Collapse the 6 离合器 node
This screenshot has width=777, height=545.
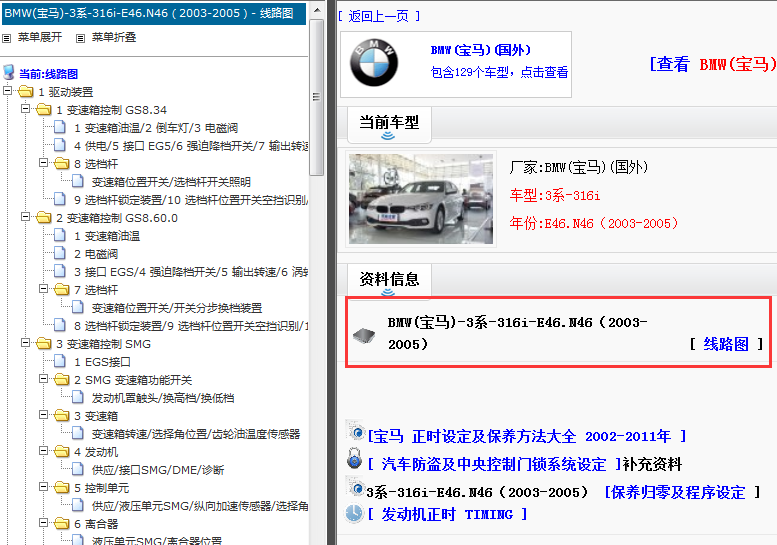click(x=44, y=523)
